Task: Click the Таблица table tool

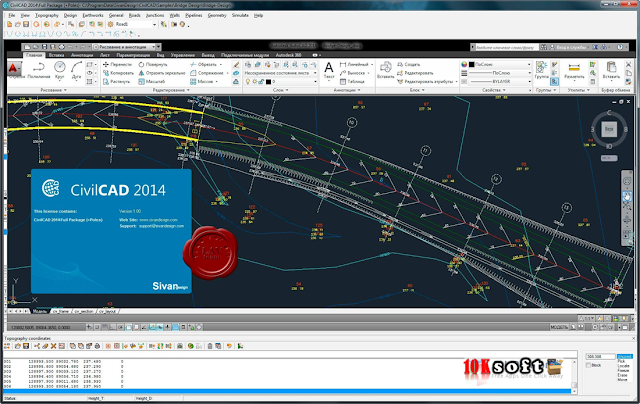Action: point(352,82)
